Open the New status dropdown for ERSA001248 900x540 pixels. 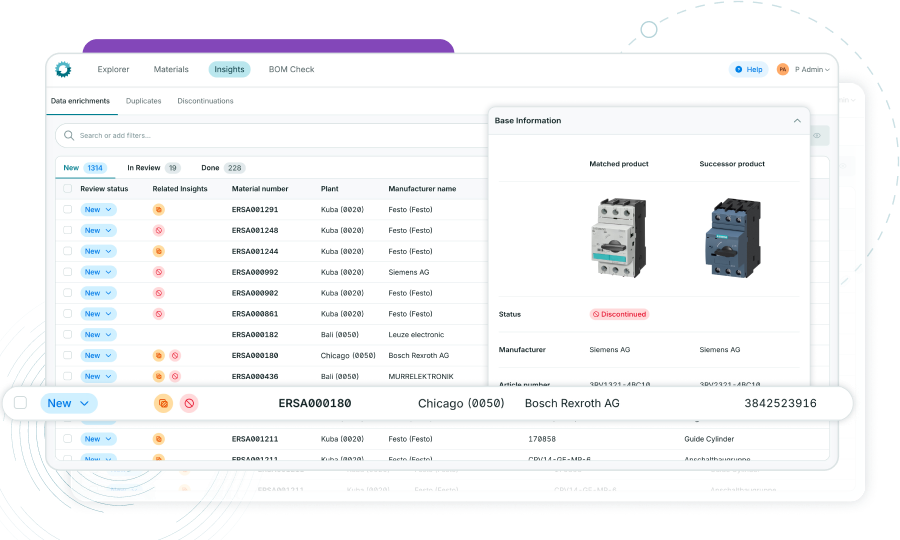(98, 230)
